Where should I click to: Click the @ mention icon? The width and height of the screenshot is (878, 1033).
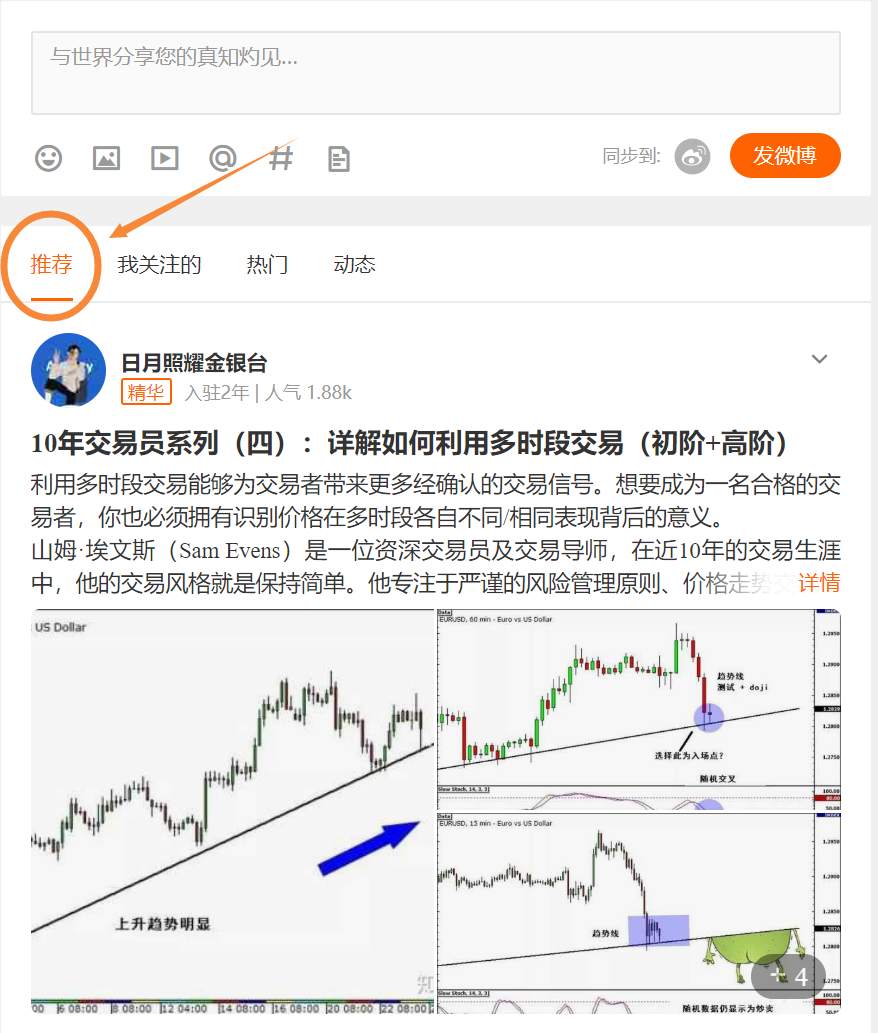[x=223, y=158]
